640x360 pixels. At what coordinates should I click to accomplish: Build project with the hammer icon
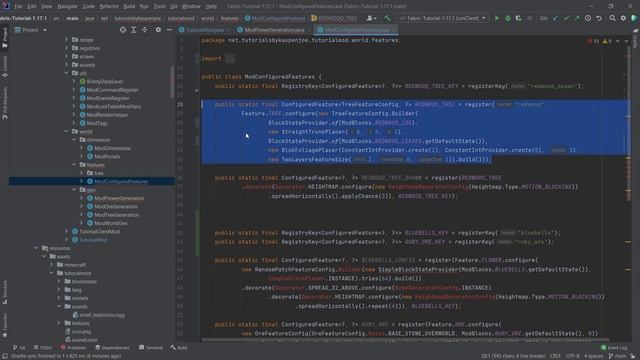(387, 18)
